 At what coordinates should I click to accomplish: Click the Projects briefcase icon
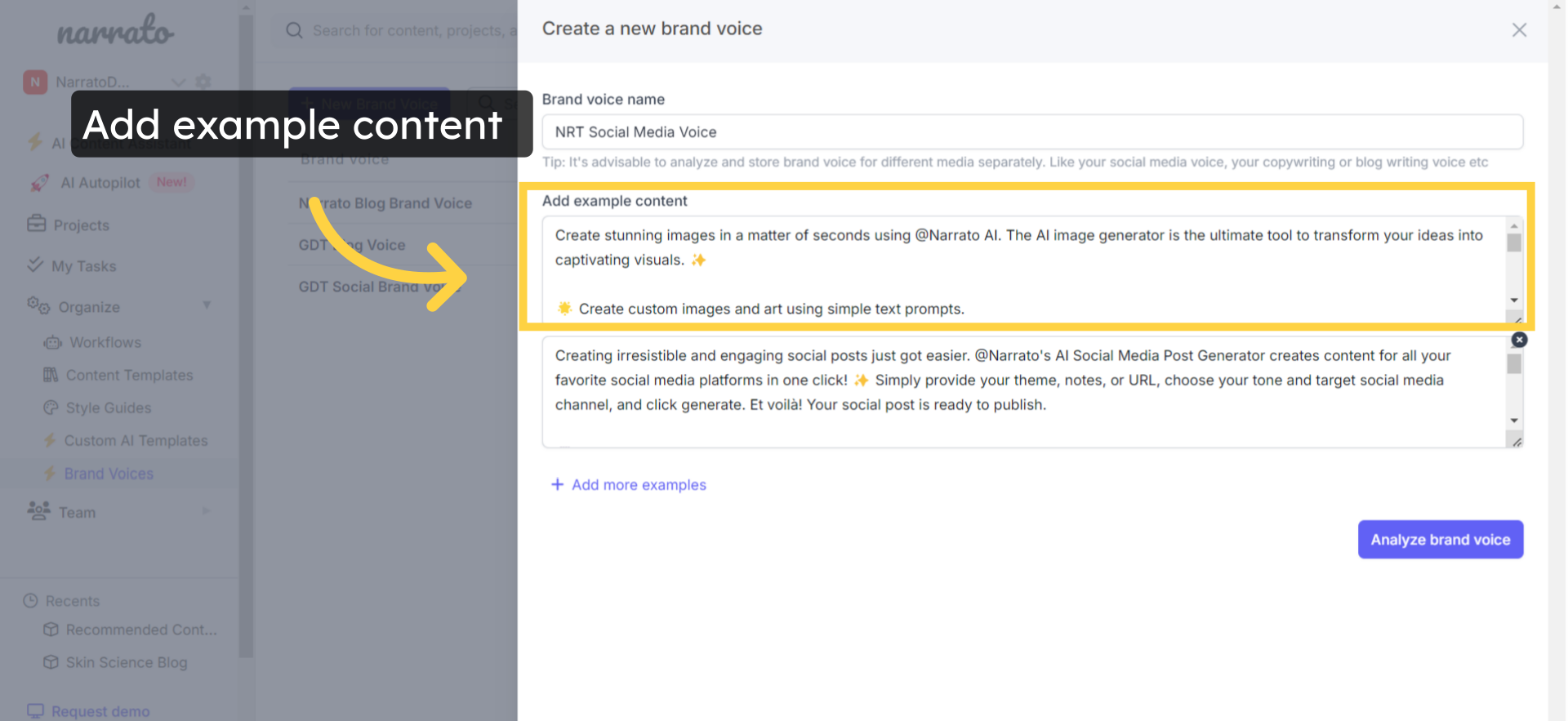coord(36,224)
